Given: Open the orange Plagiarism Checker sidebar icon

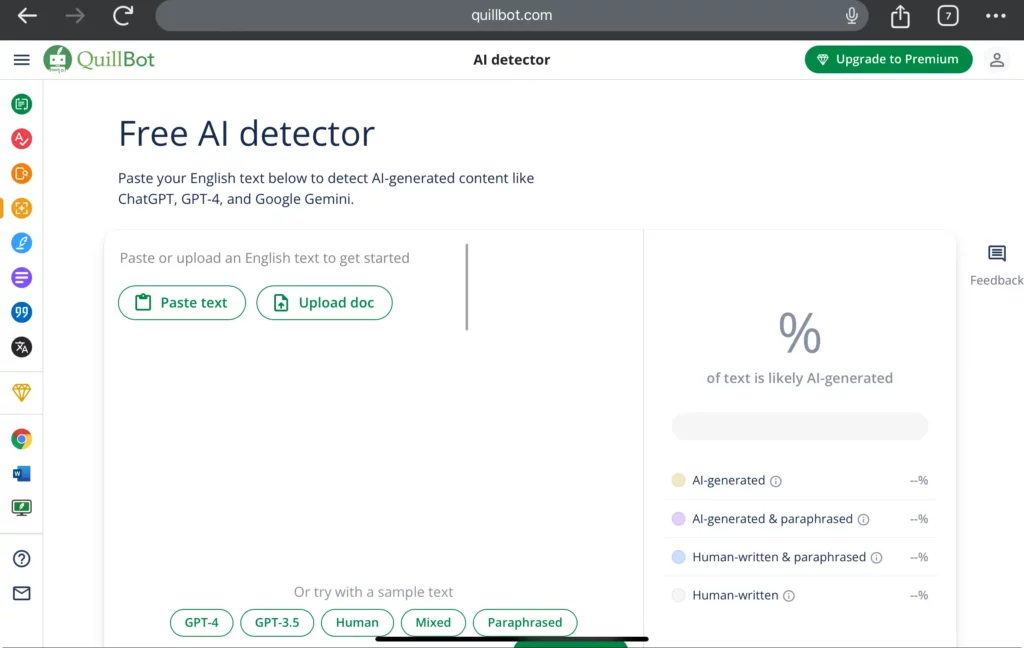Looking at the screenshot, I should point(22,173).
